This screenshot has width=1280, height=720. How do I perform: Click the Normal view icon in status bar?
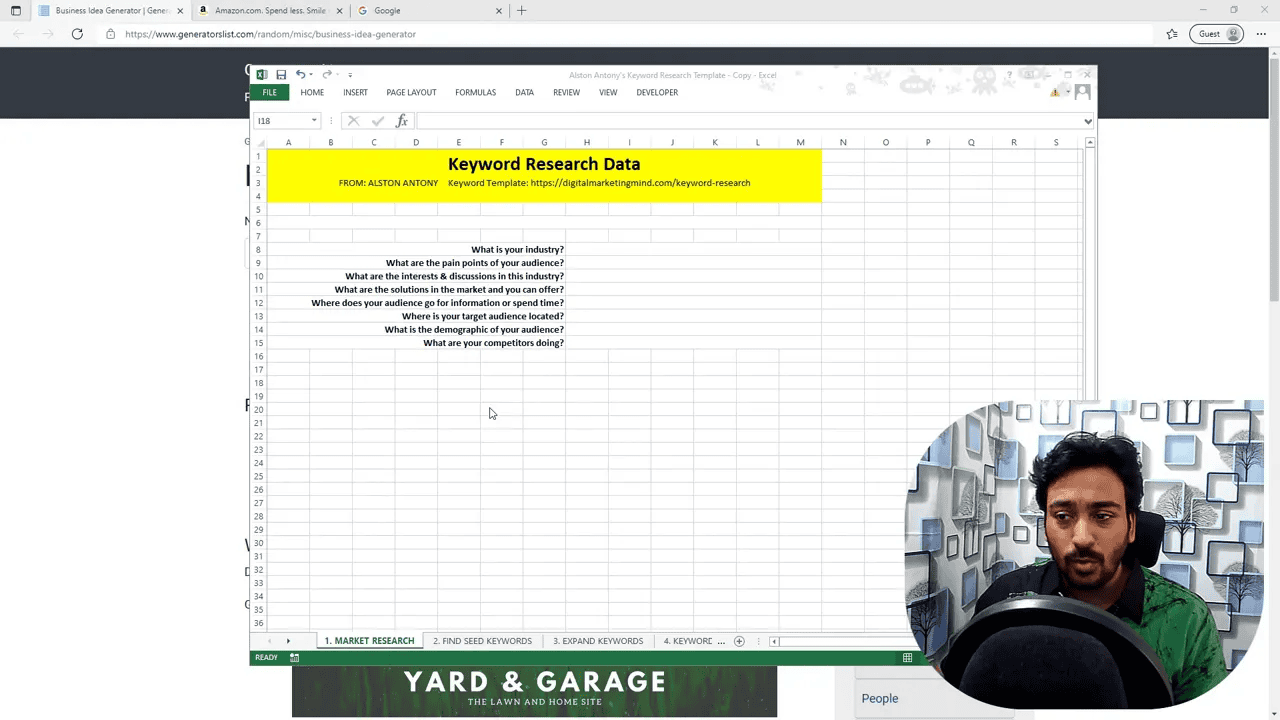click(906, 657)
